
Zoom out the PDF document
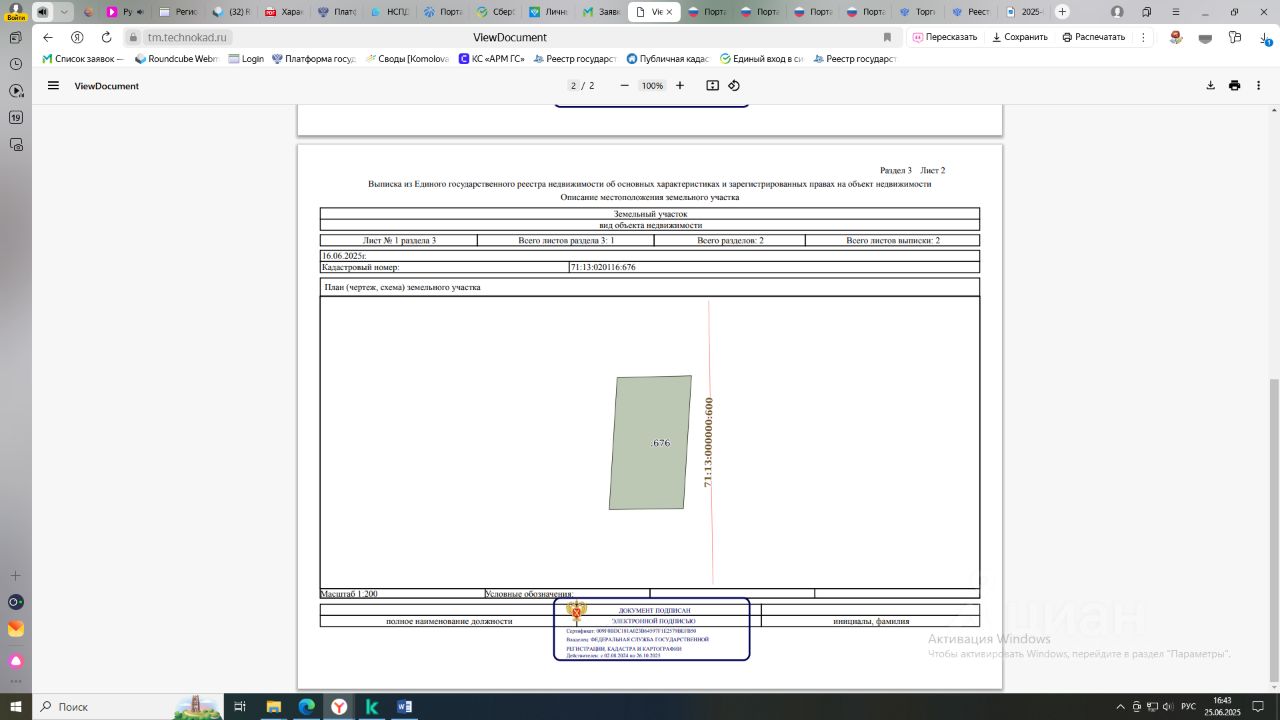(x=625, y=86)
